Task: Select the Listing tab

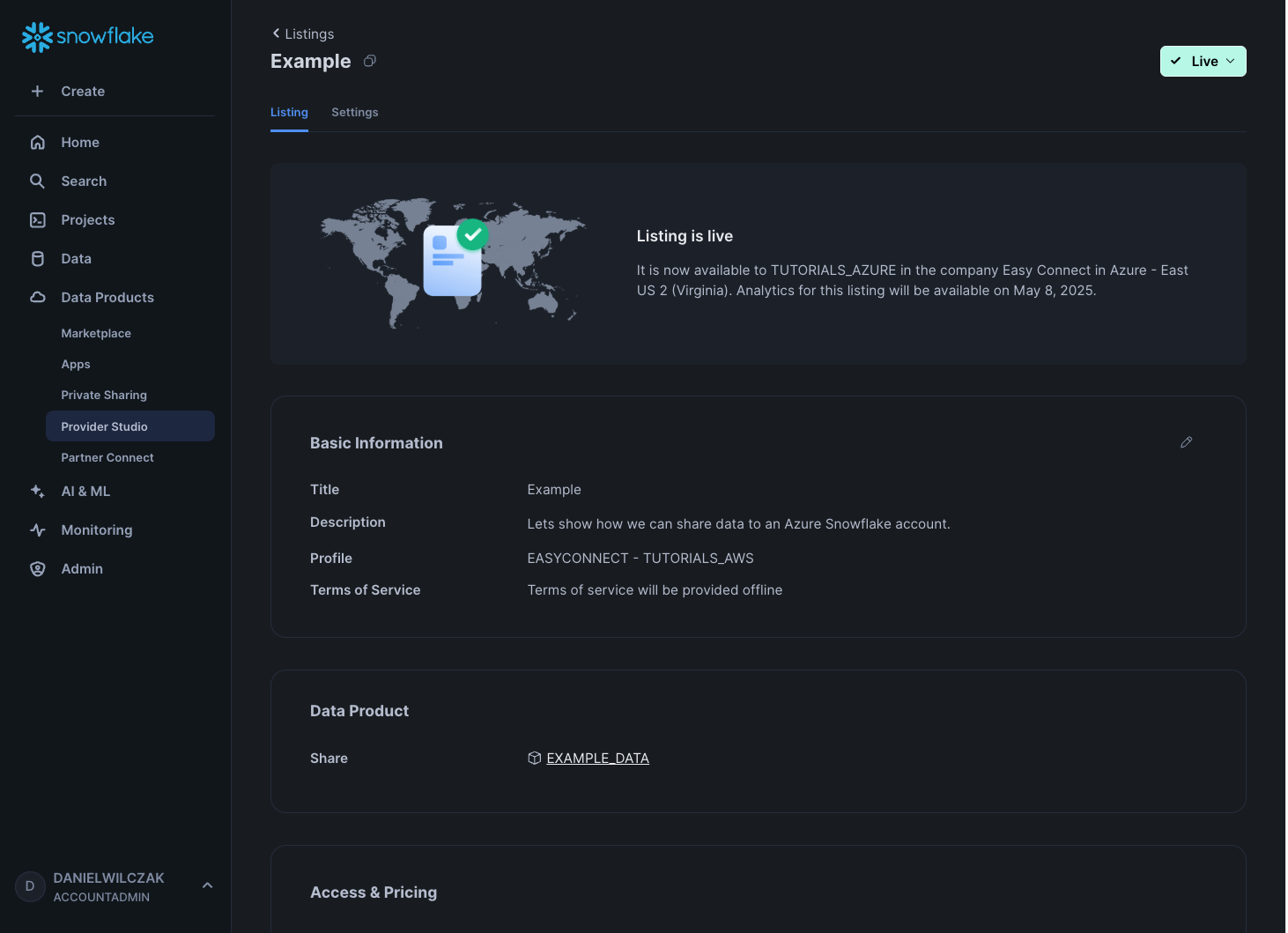Action: click(289, 113)
